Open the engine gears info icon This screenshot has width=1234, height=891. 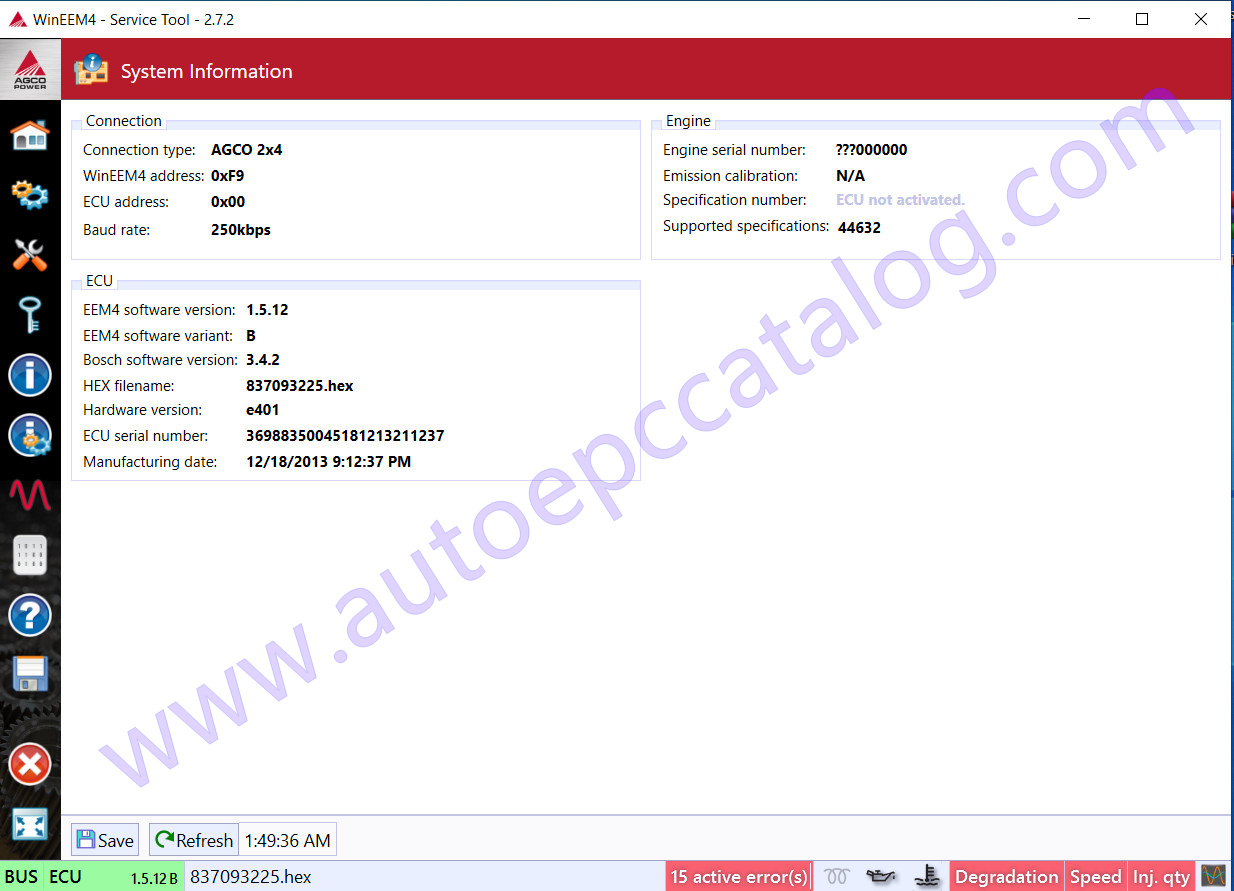coord(30,435)
